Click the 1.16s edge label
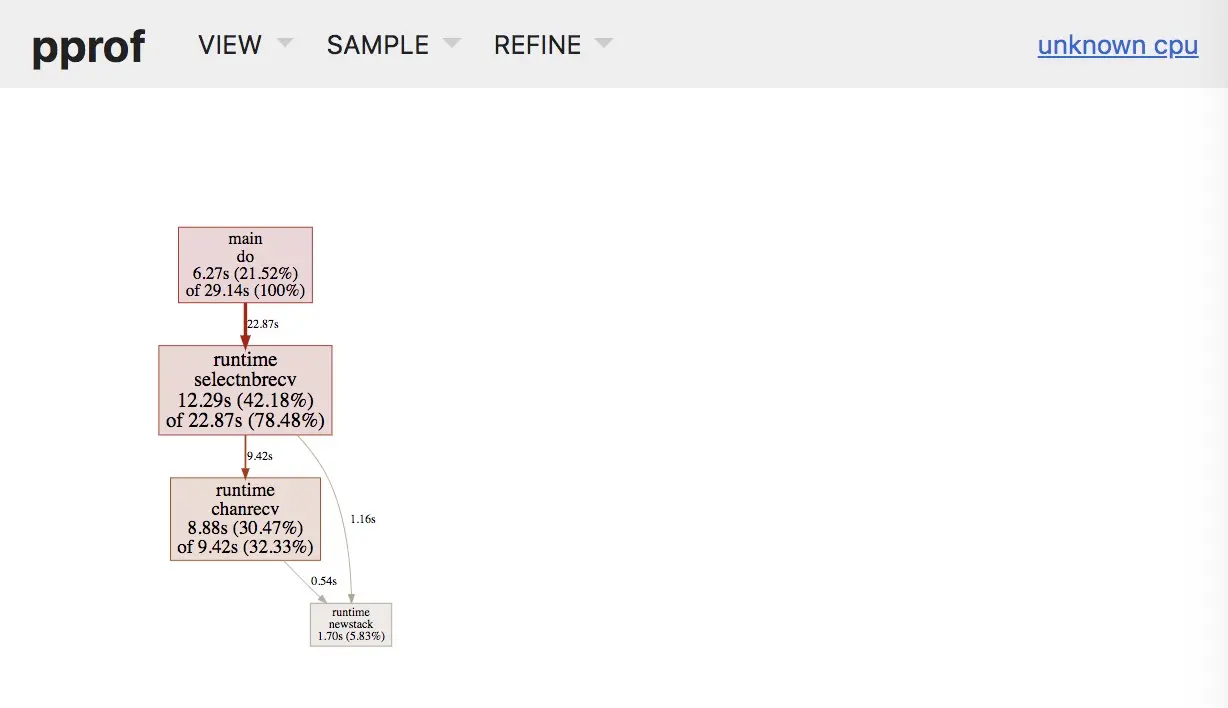This screenshot has height=708, width=1228. [362, 519]
